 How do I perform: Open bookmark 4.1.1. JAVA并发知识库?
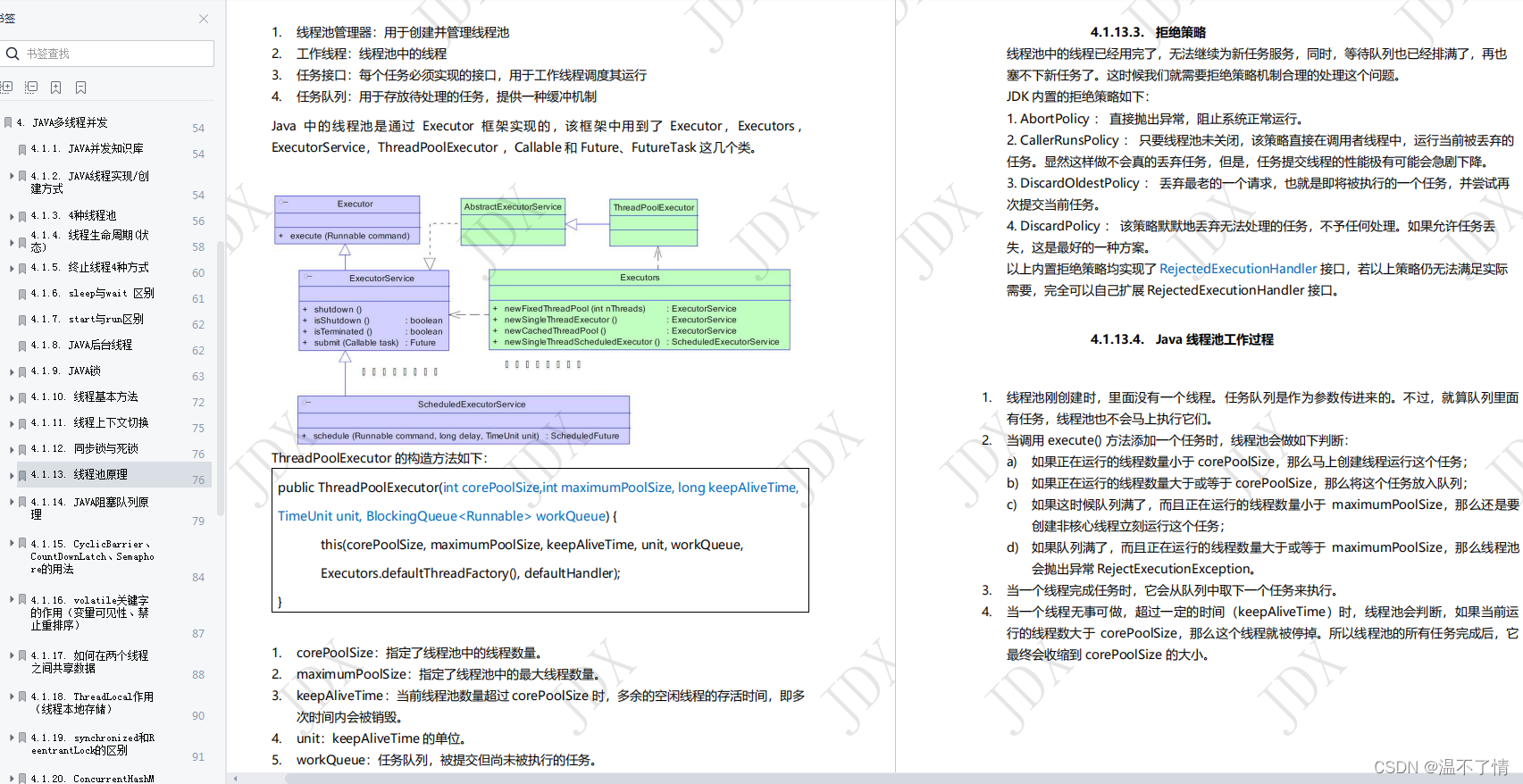tap(88, 148)
